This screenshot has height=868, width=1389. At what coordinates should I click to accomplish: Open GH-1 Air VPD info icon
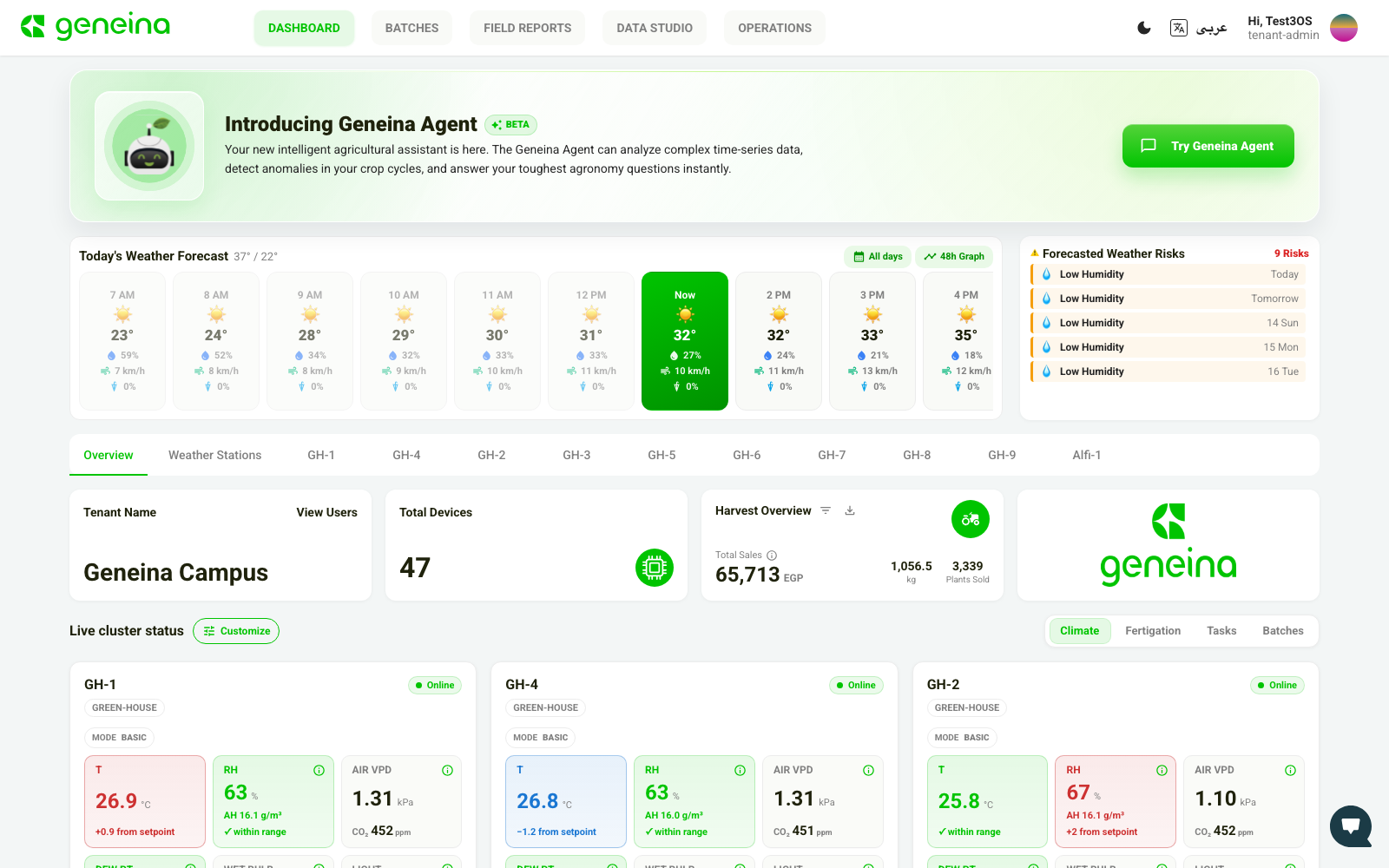[447, 770]
